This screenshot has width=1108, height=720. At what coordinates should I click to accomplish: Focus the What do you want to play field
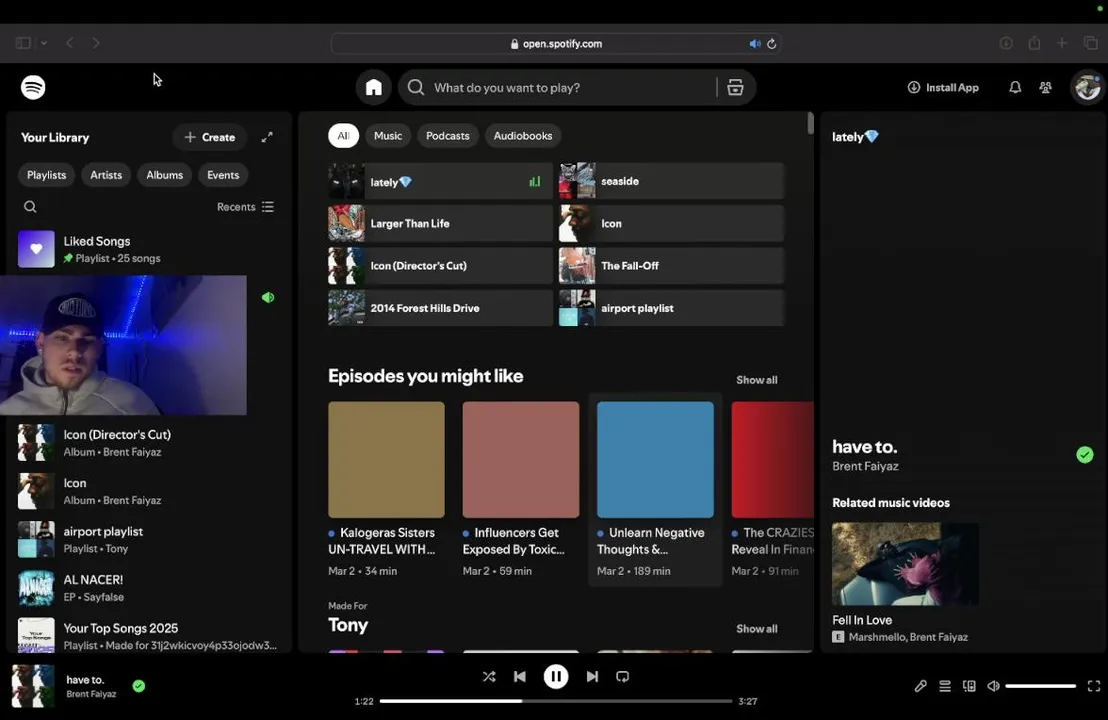point(569,88)
